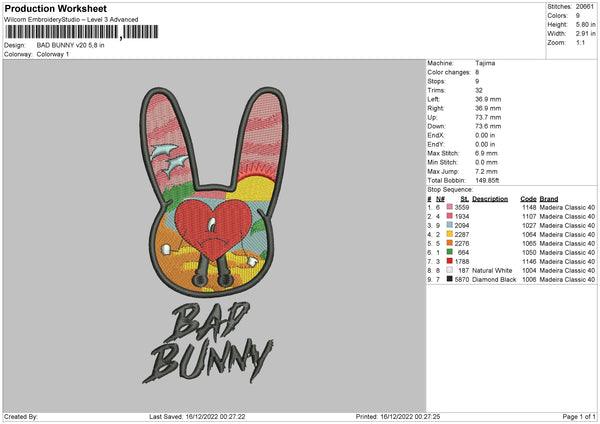Click the design name 'BAD BUNNY v20 5,8 in'
Viewport: 600px width, 424px height.
click(x=70, y=45)
